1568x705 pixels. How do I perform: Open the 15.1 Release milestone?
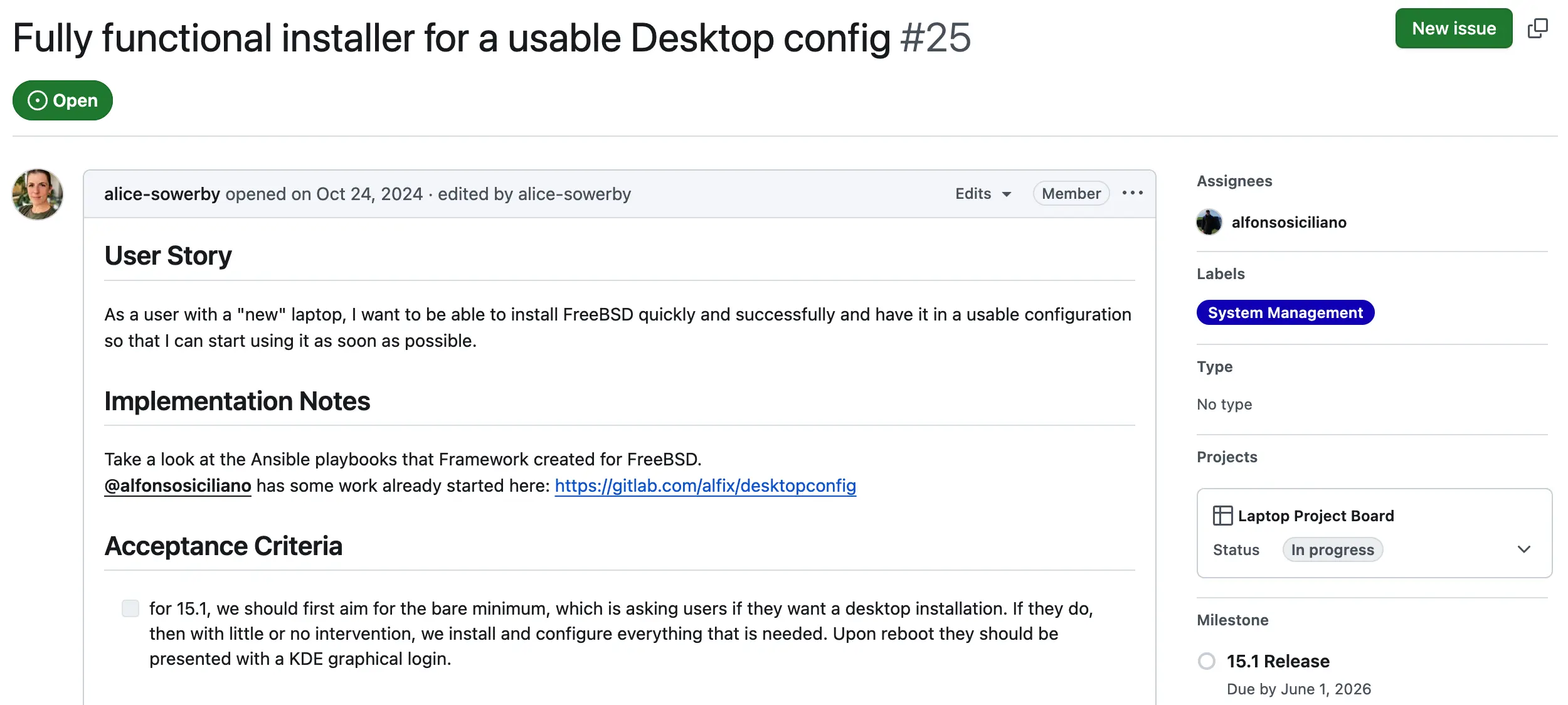(1278, 661)
